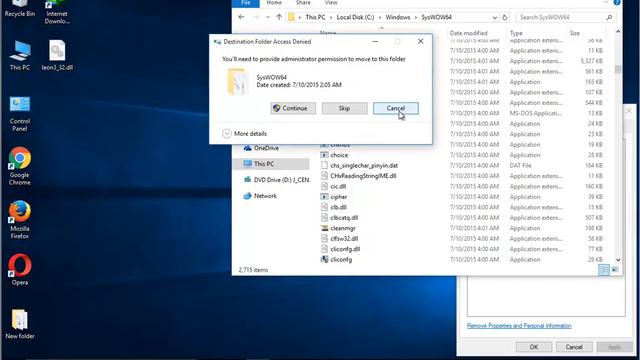Click Cancel in the Properties window

(x=574, y=347)
